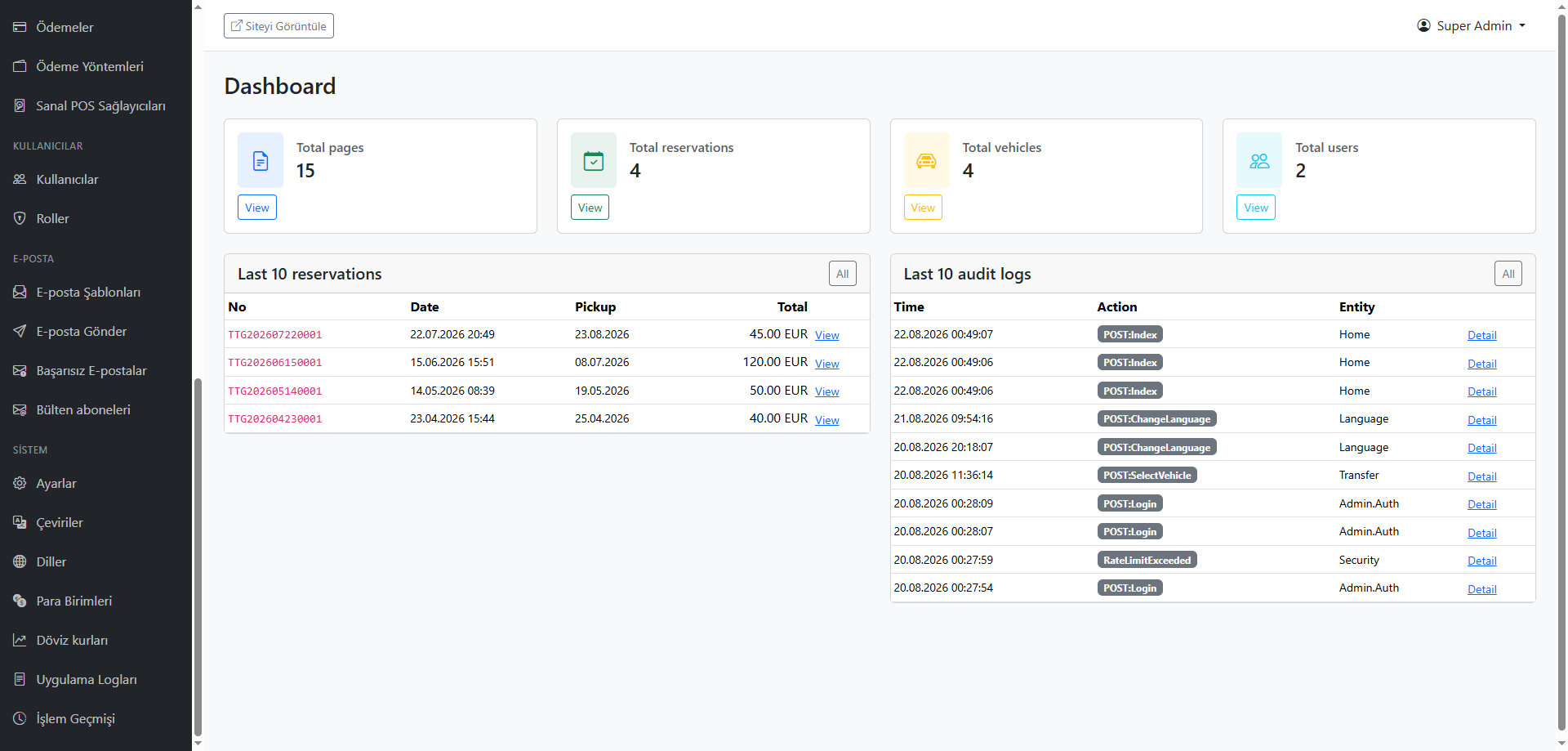Click the Sanal POS Sağlayıcıları icon
This screenshot has height=751, width=1568.
20,105
